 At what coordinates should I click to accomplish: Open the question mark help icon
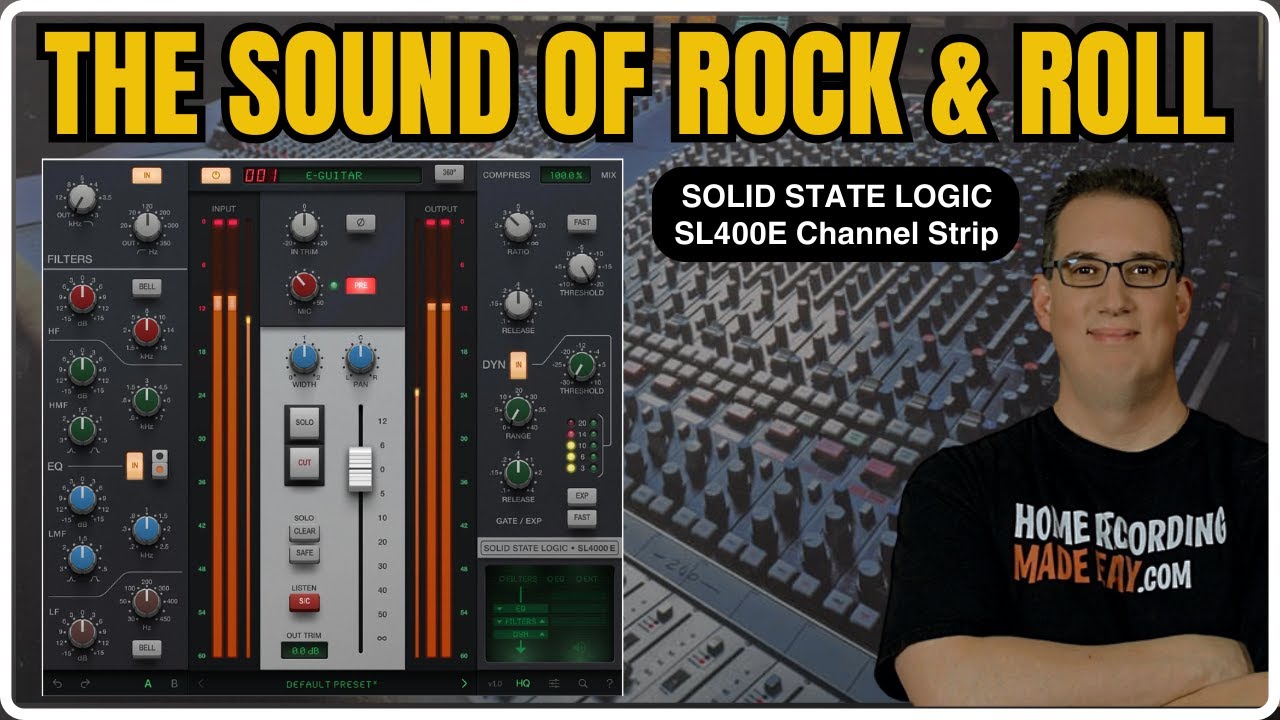[609, 684]
